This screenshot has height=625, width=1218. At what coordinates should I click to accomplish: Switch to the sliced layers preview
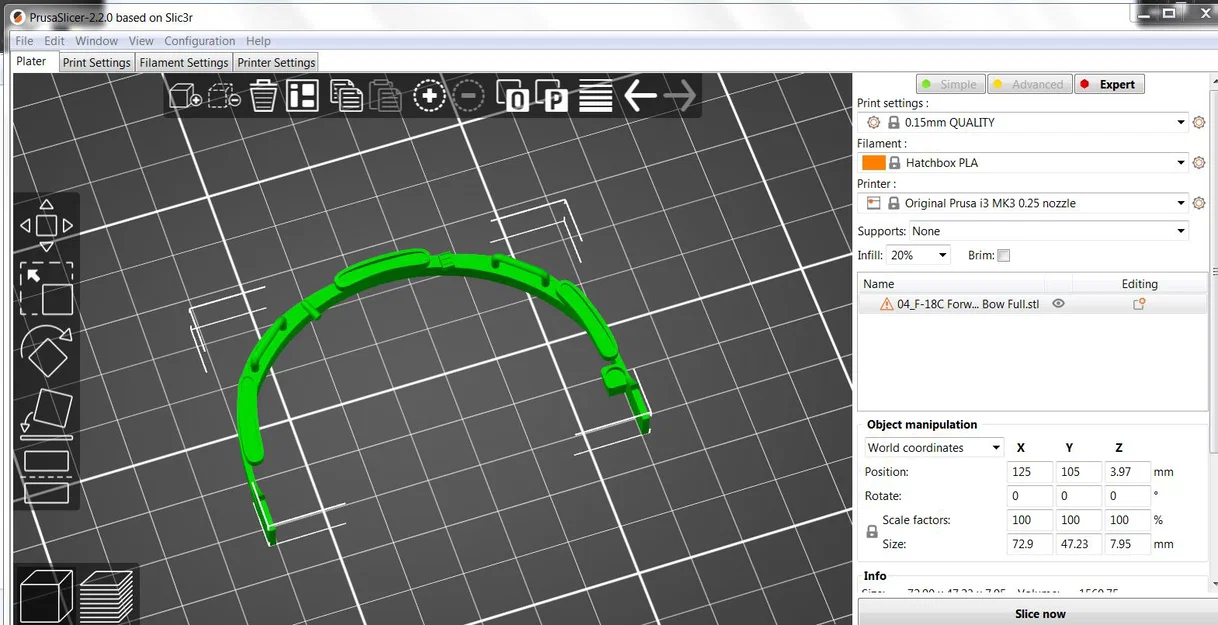[107, 596]
